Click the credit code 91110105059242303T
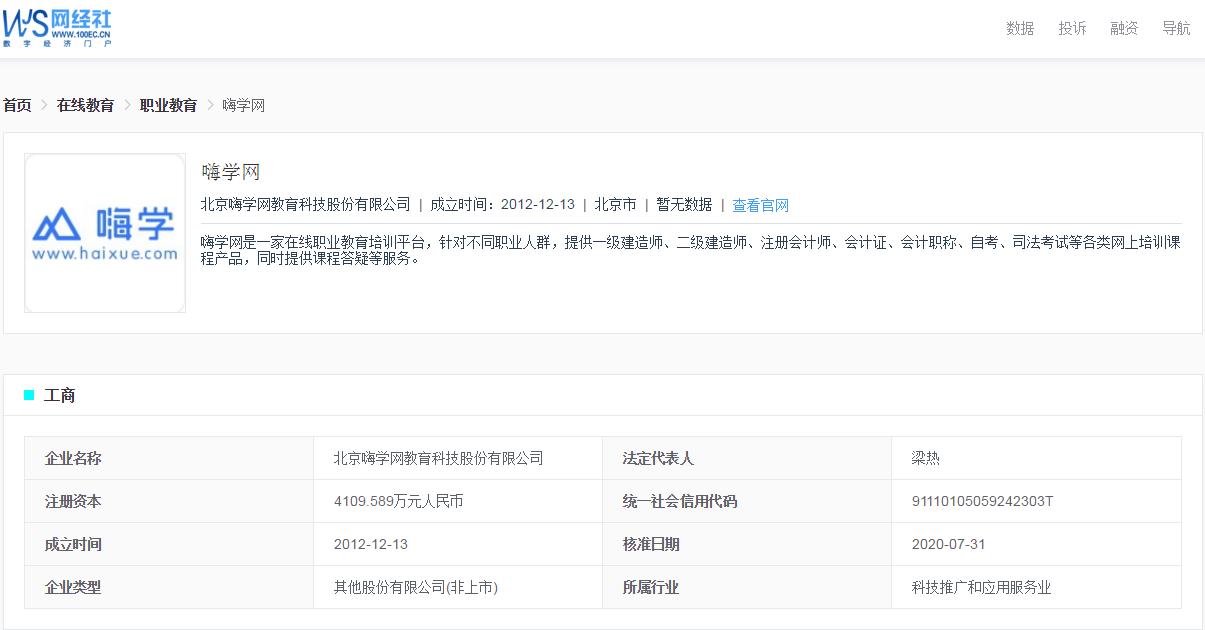The width and height of the screenshot is (1205, 630). (x=982, y=501)
